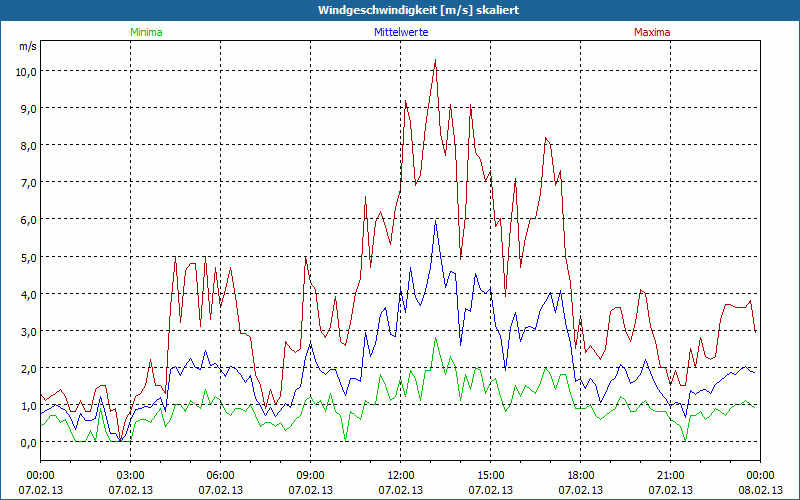800x500 pixels.
Task: Click the '2,0' y-axis value
Action: pyautogui.click(x=29, y=368)
